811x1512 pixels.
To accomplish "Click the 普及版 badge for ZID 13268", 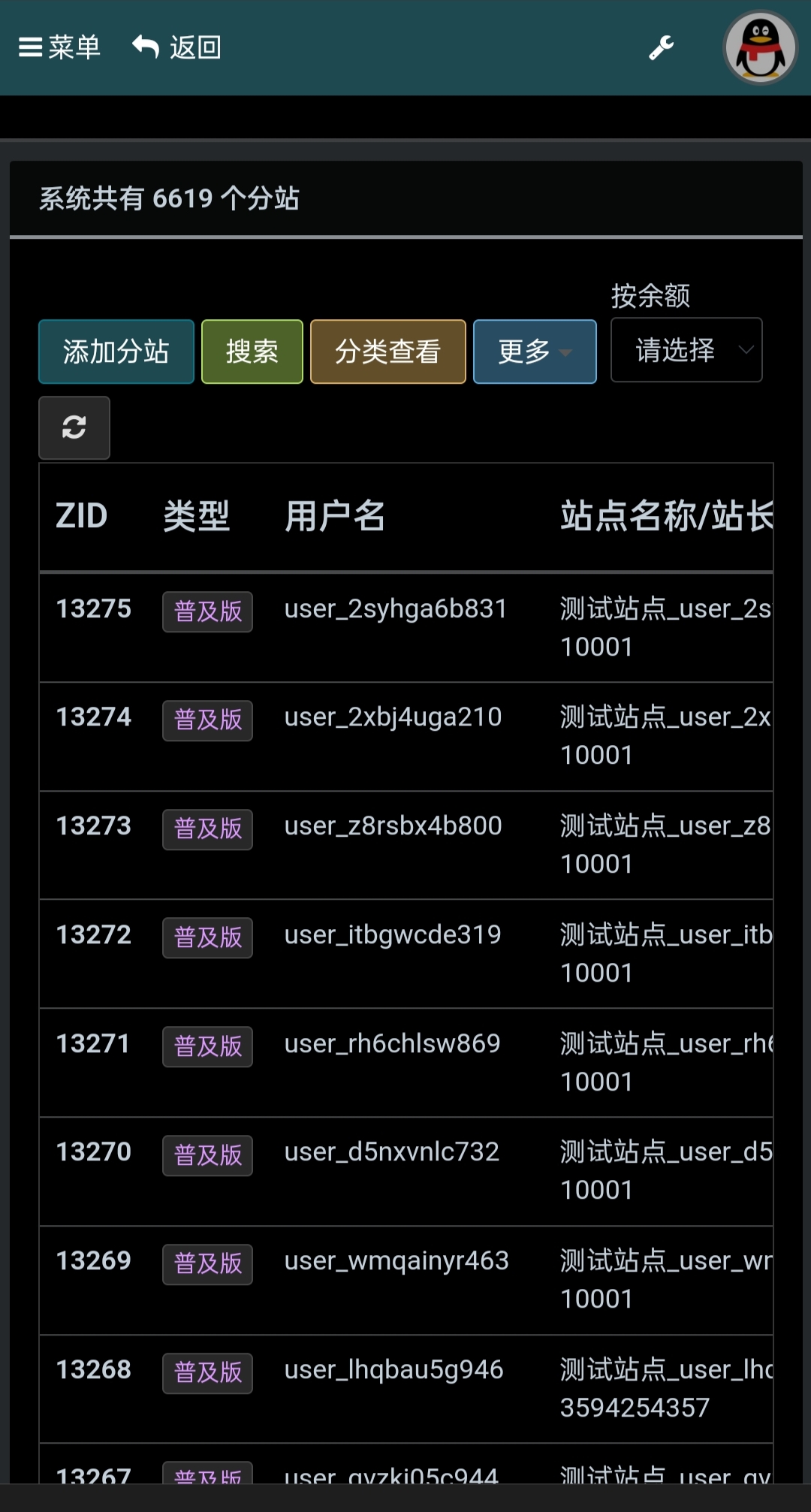I will click(x=207, y=1372).
